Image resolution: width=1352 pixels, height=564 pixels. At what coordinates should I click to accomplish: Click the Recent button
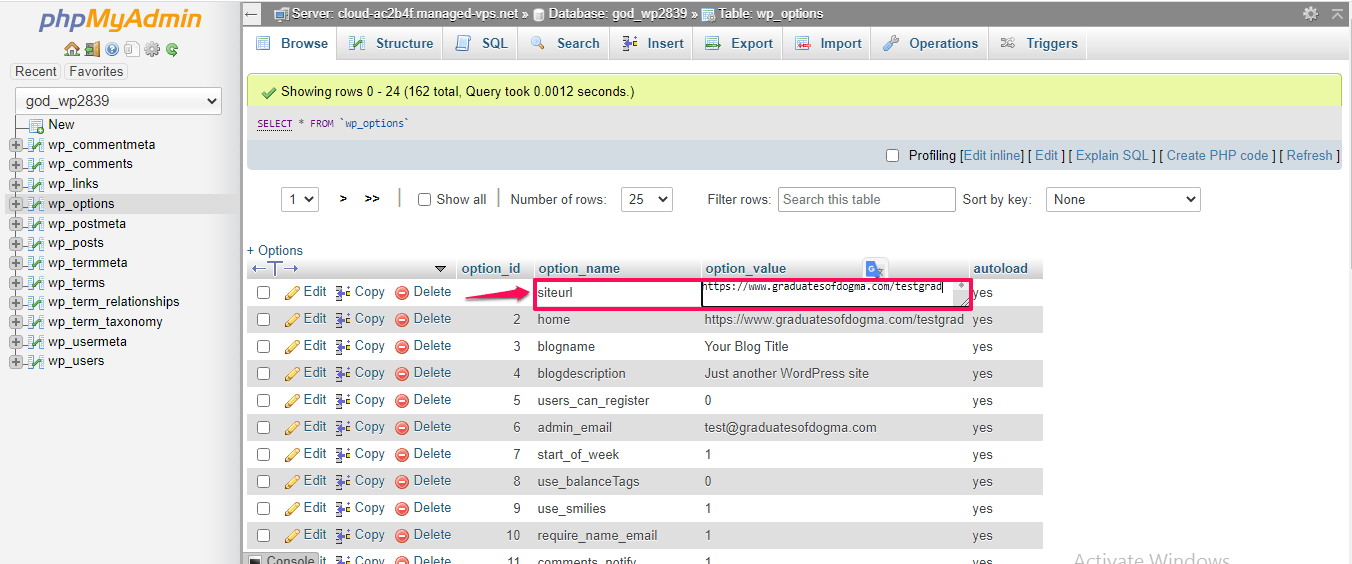(36, 71)
